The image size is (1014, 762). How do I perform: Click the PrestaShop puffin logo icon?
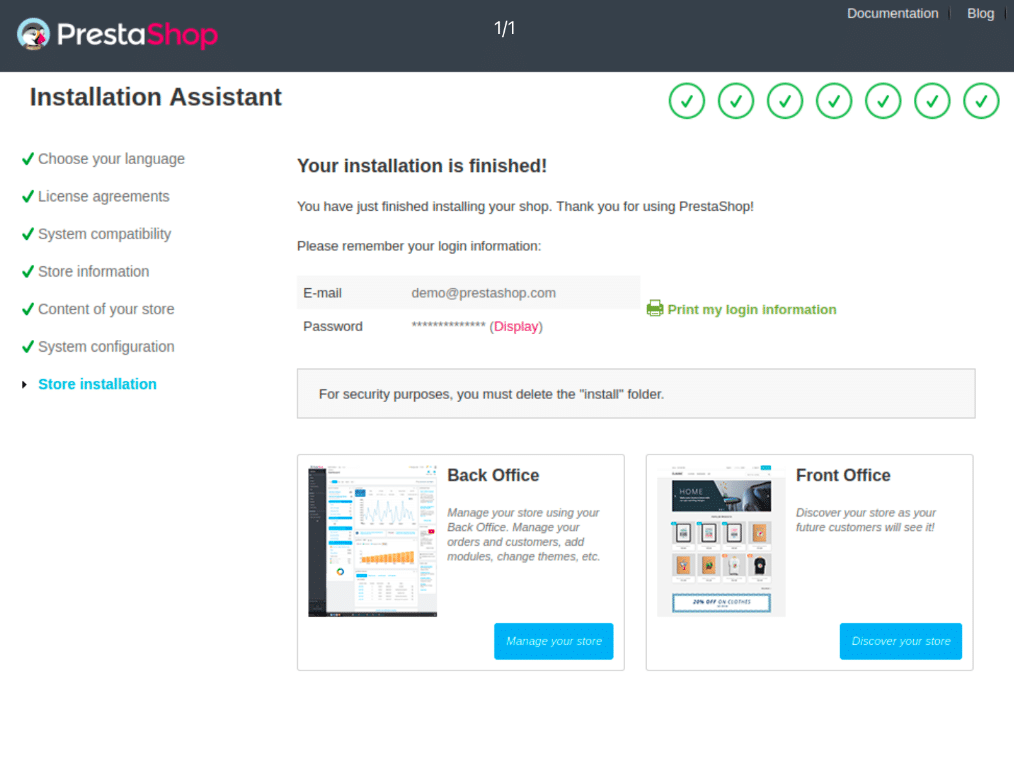(x=33, y=34)
